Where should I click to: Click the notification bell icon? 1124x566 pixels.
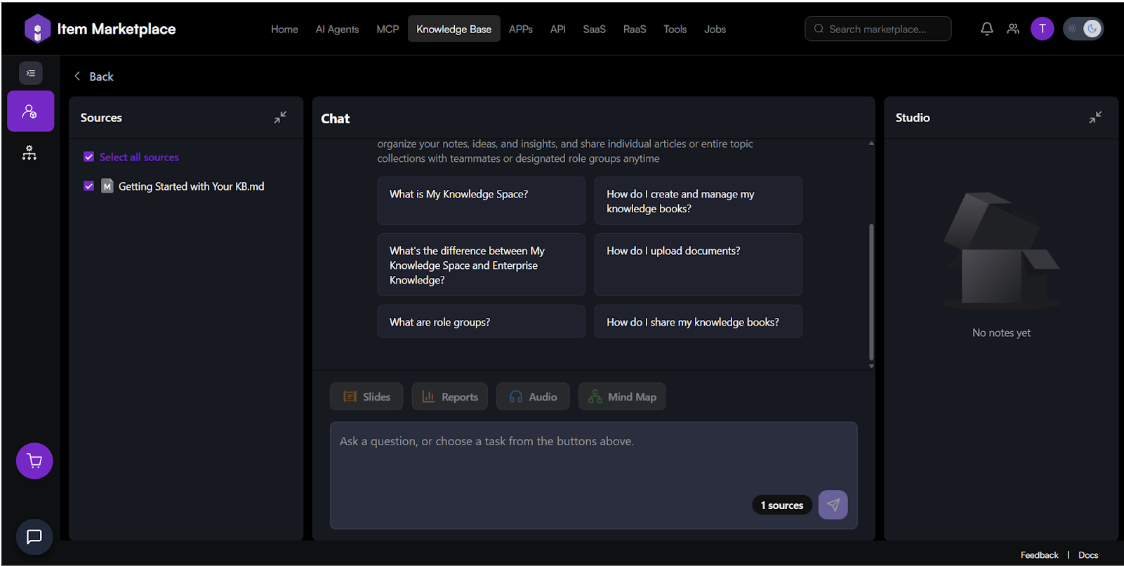click(x=986, y=29)
